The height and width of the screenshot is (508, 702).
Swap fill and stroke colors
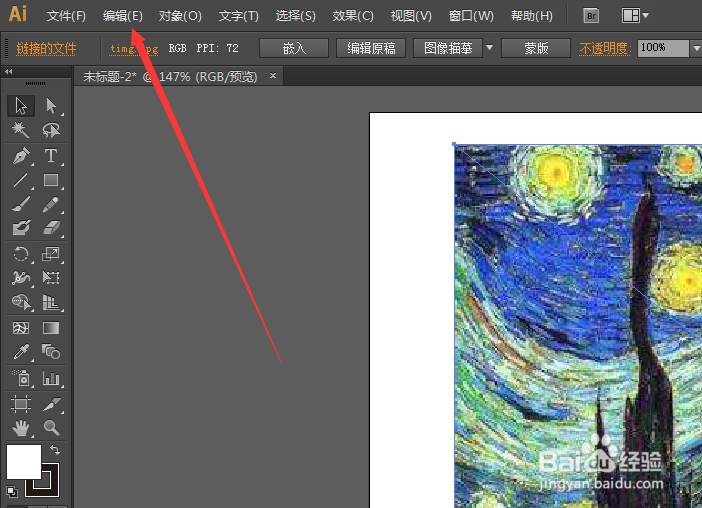tap(55, 449)
